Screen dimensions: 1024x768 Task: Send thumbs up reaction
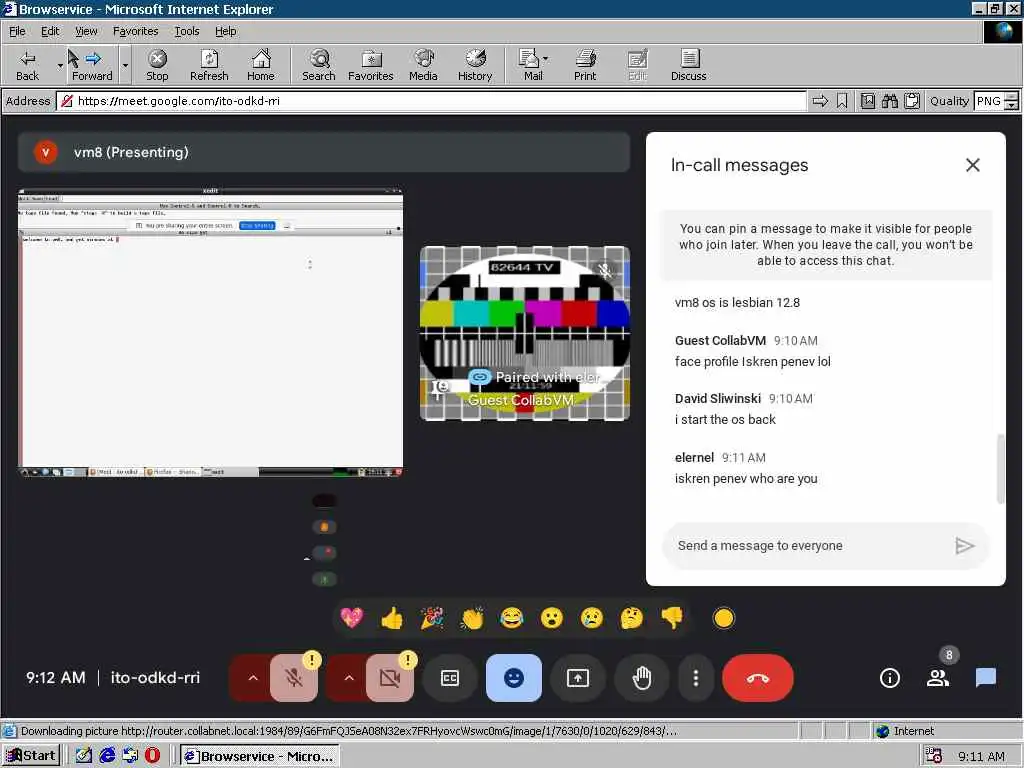(392, 618)
